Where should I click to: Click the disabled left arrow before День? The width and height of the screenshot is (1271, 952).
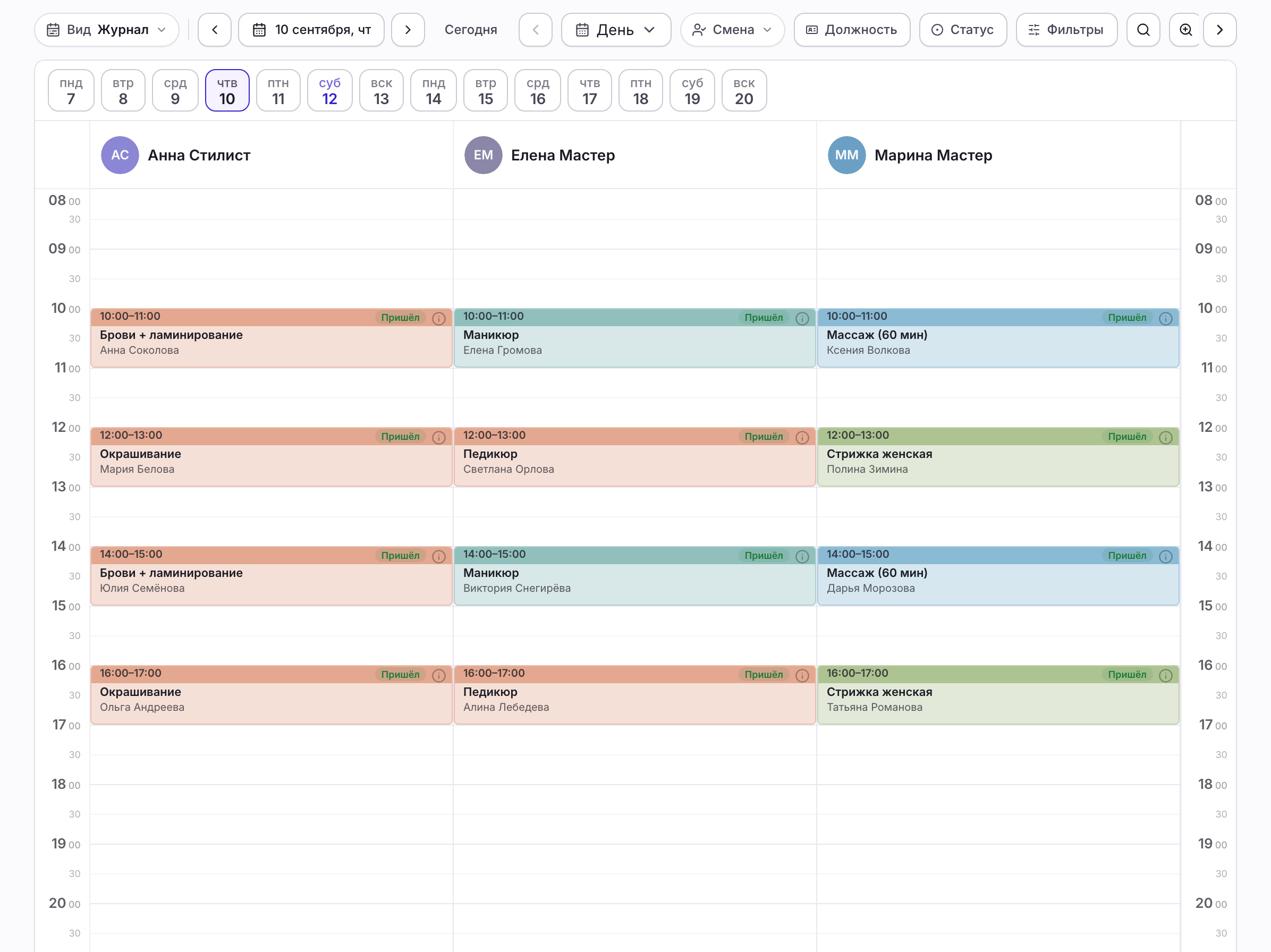536,30
